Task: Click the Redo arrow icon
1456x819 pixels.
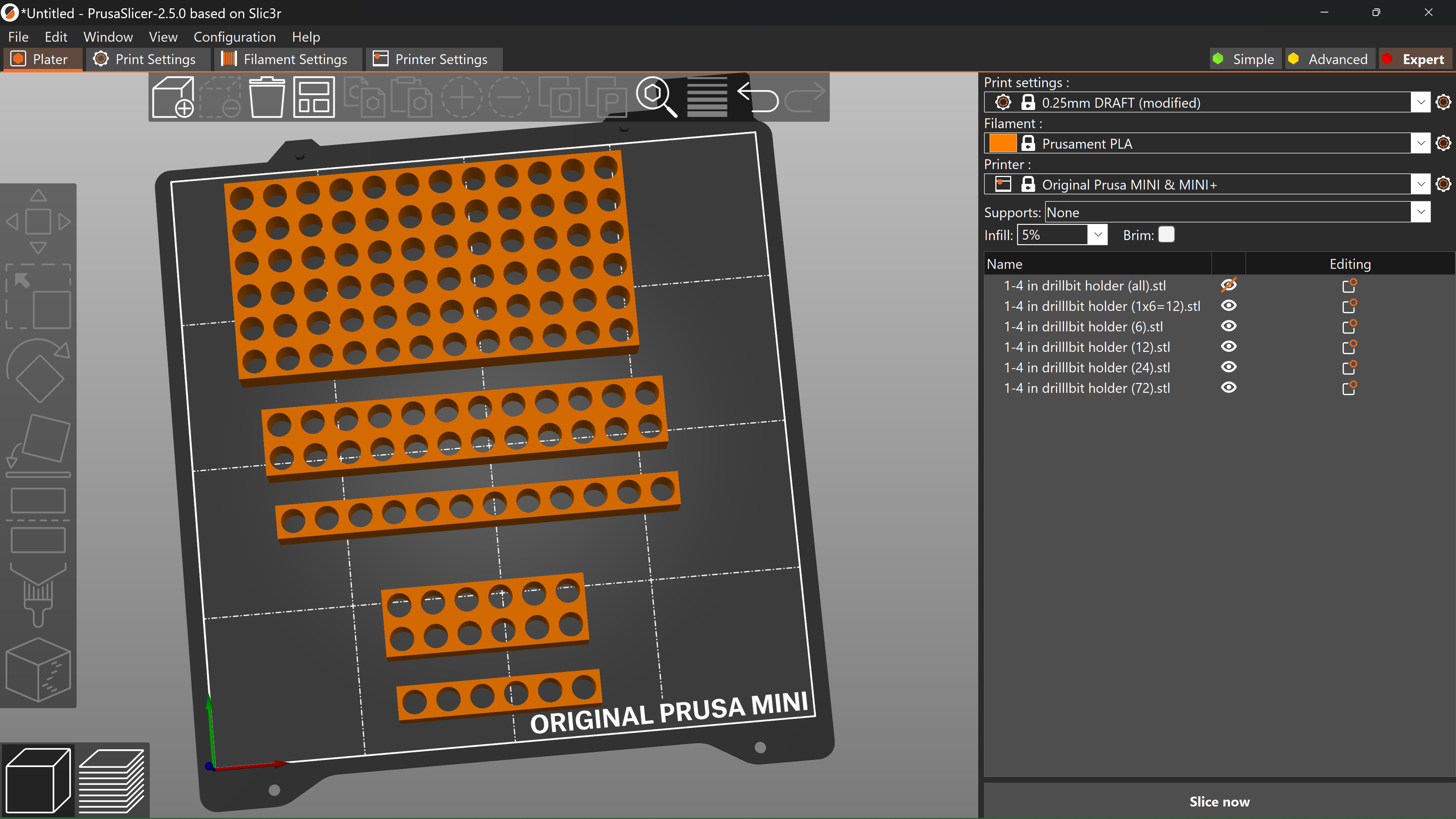Action: coord(805,97)
